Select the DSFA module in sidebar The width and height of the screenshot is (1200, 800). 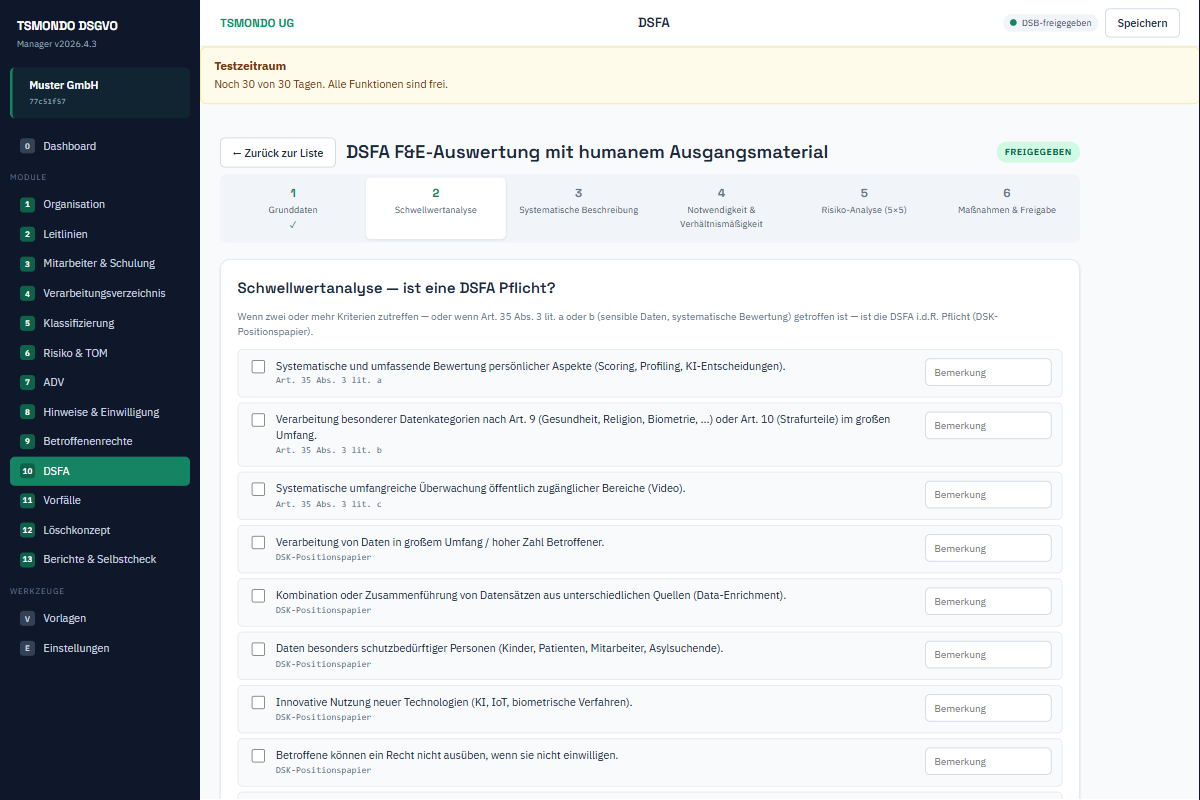pyautogui.click(x=100, y=471)
